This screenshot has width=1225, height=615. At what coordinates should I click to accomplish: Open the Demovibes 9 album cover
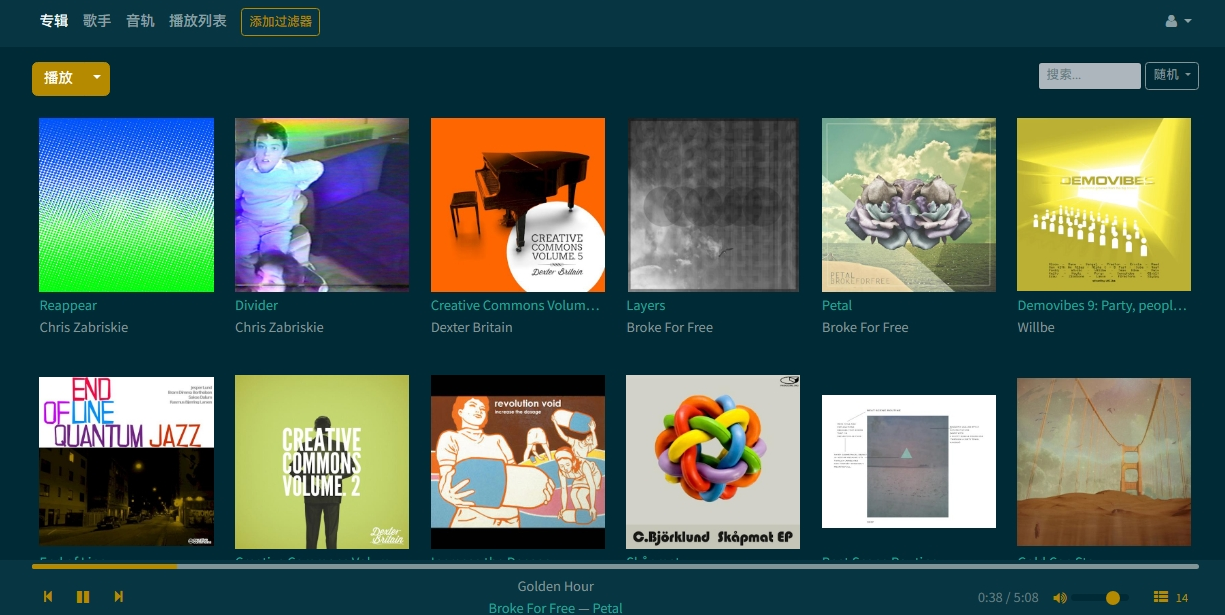click(x=1104, y=205)
